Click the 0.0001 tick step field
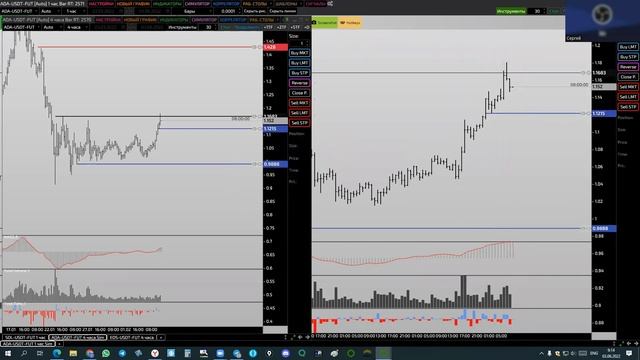Viewport: 640px width, 360px height. (228, 11)
